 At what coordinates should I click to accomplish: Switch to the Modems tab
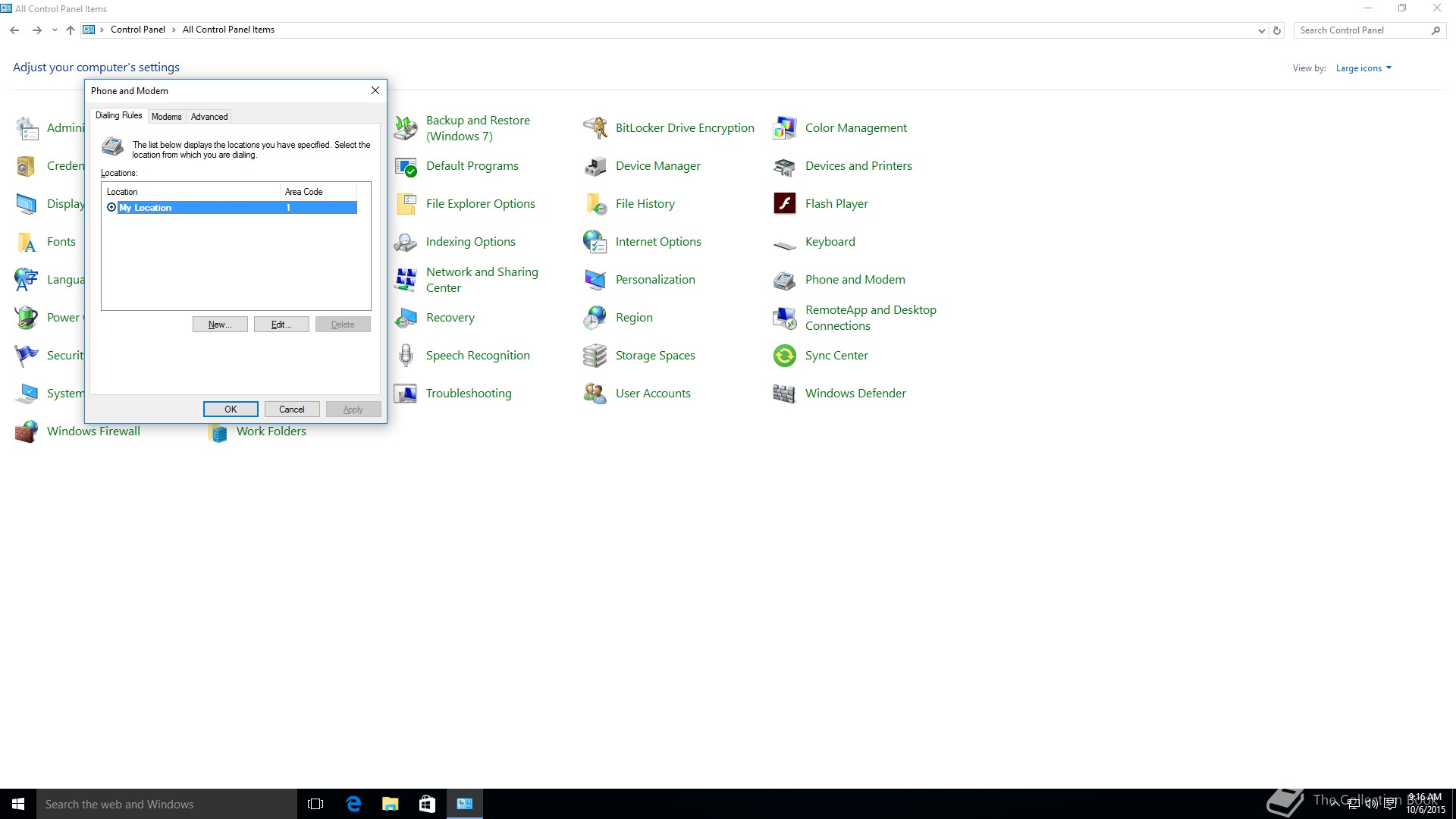click(x=166, y=117)
